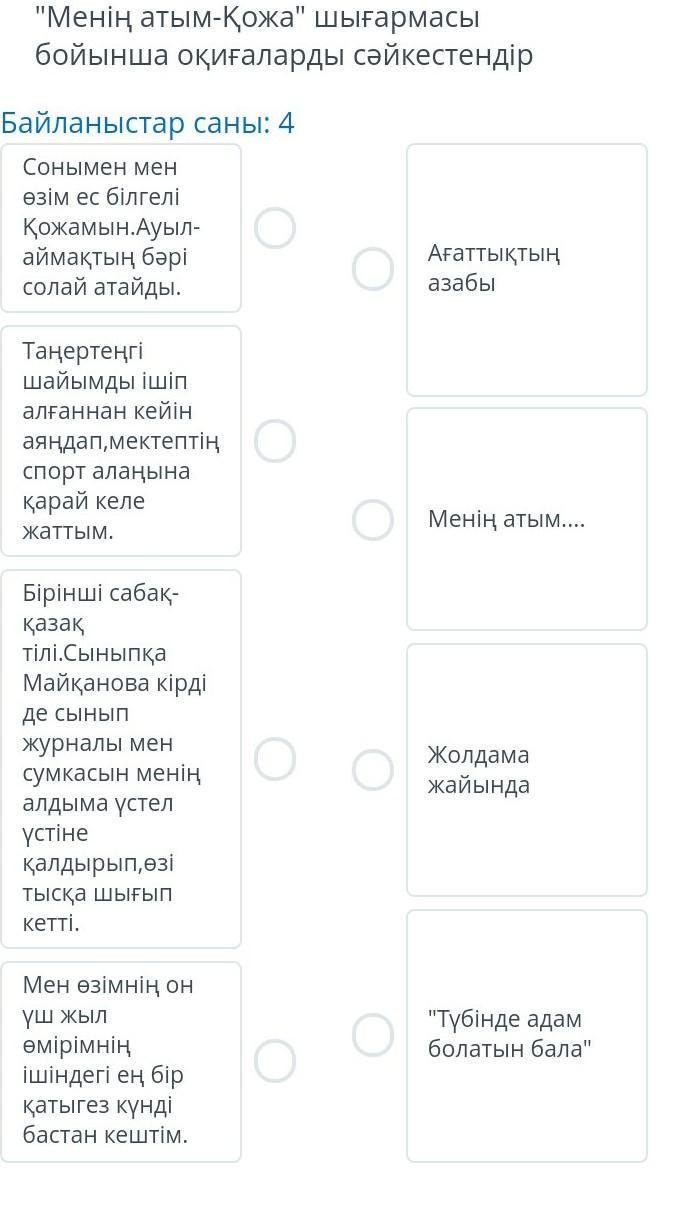
Task: Click the circle left of "Жолдама жайында"
Action: [x=373, y=769]
